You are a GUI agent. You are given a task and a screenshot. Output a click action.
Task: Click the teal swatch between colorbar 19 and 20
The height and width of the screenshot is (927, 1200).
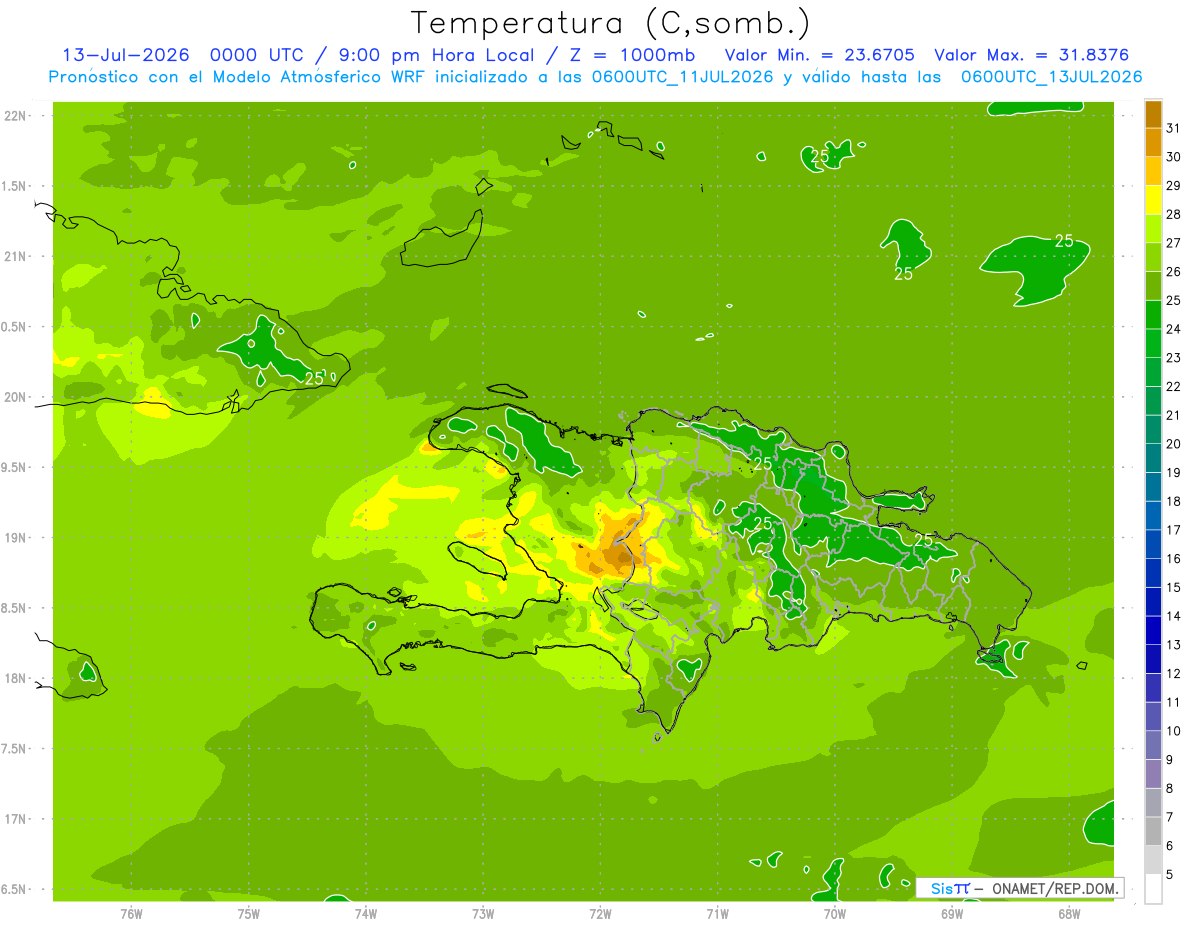[1153, 459]
